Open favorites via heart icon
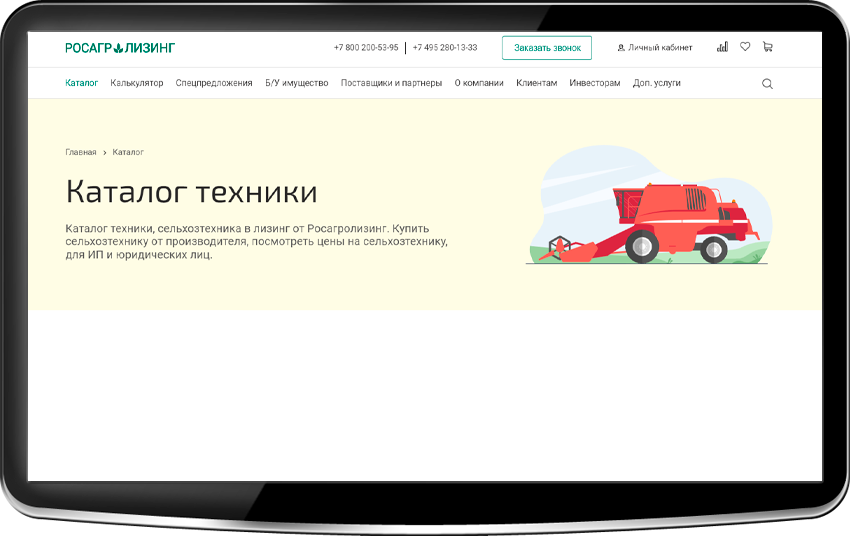 coord(745,47)
